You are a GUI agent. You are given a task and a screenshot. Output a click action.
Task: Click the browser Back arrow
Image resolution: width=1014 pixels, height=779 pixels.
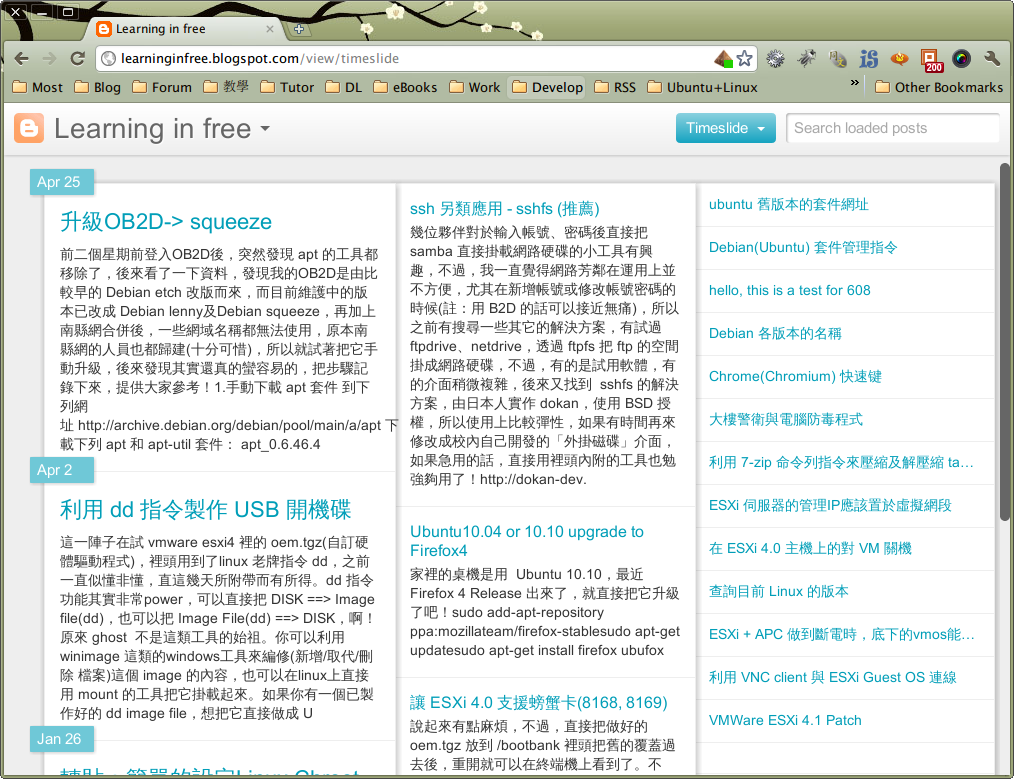pos(21,59)
